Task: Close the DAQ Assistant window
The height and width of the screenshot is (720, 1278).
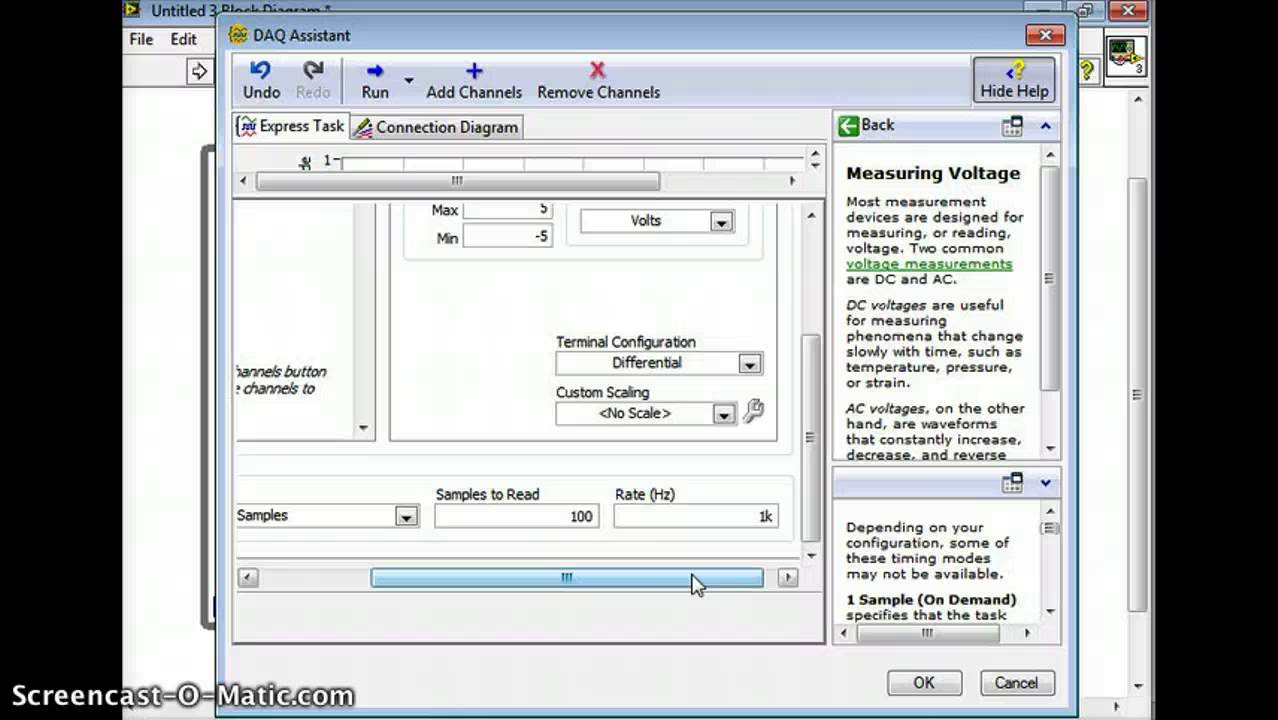Action: [x=1045, y=35]
